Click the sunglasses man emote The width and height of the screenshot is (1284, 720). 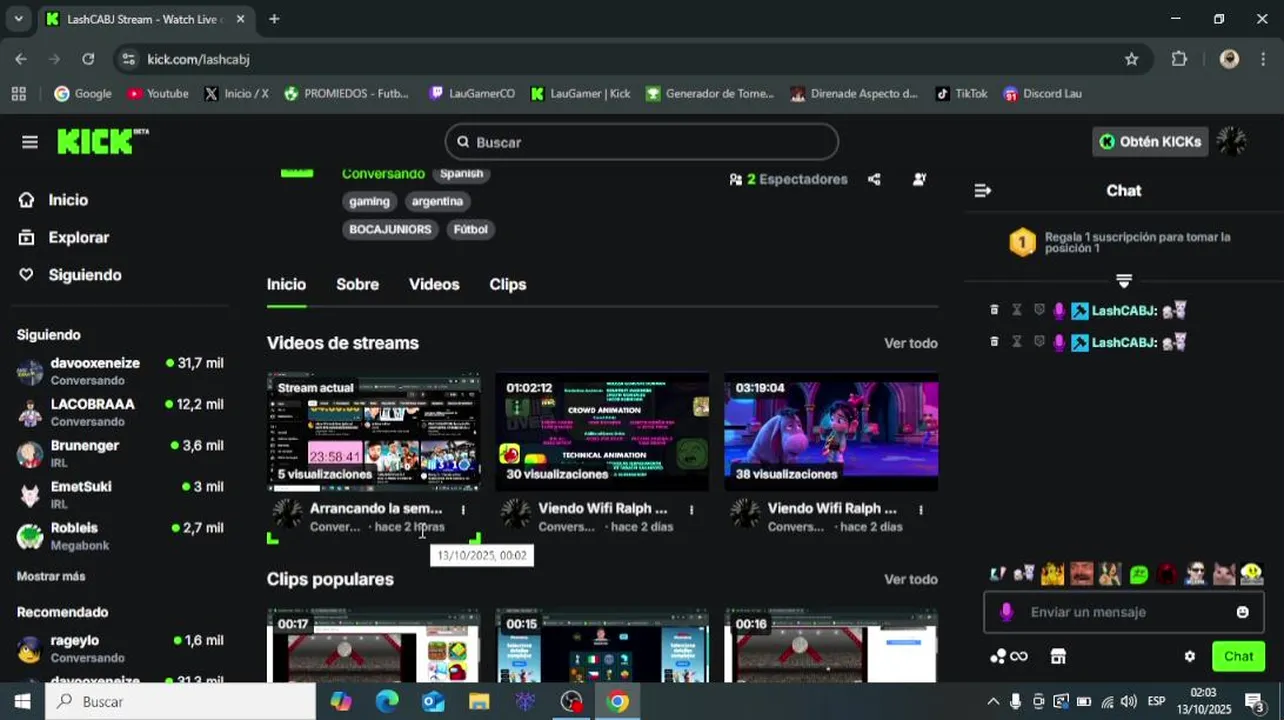pos(1196,574)
